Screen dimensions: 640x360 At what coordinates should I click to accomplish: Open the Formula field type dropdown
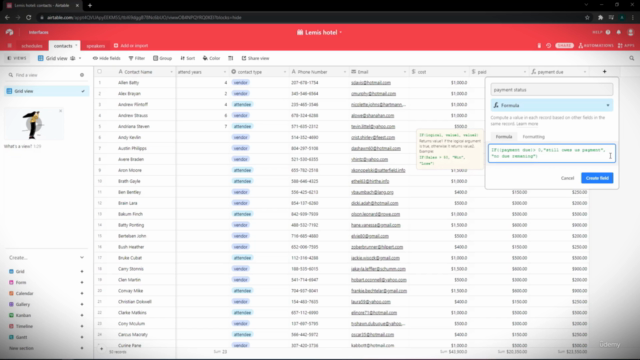tap(552, 105)
